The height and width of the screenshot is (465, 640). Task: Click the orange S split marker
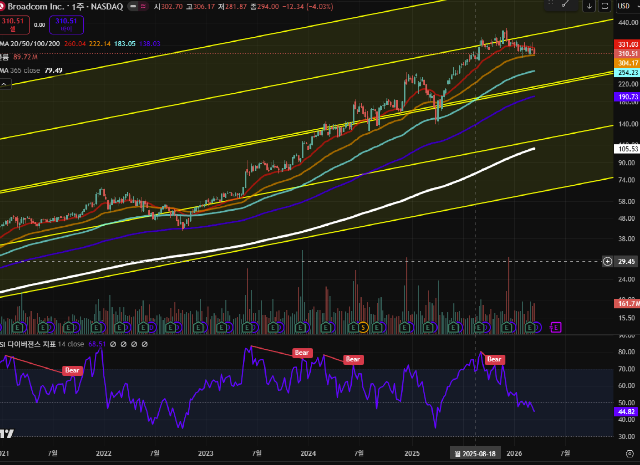(x=363, y=327)
